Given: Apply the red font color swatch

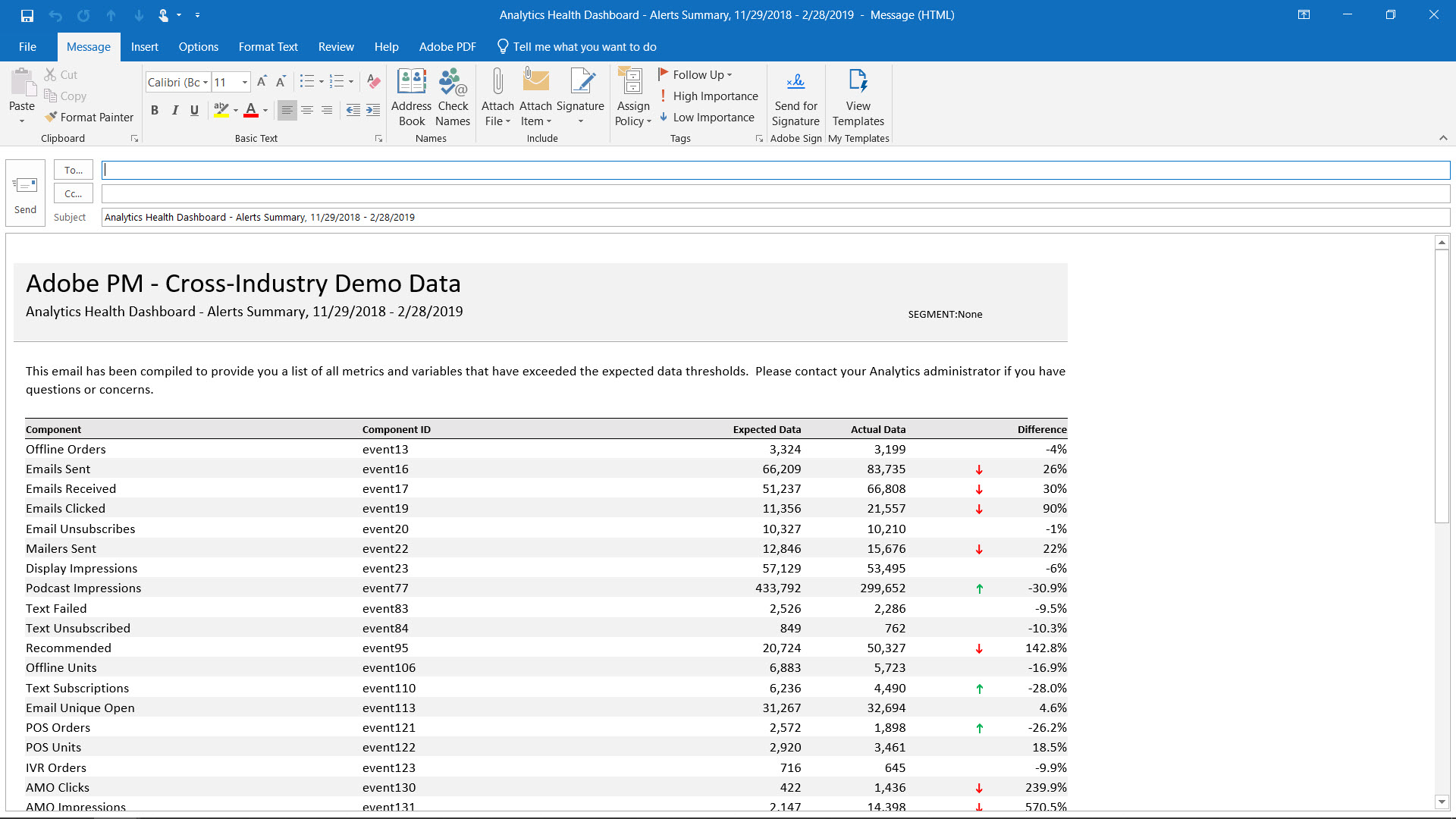Looking at the screenshot, I should pyautogui.click(x=251, y=111).
